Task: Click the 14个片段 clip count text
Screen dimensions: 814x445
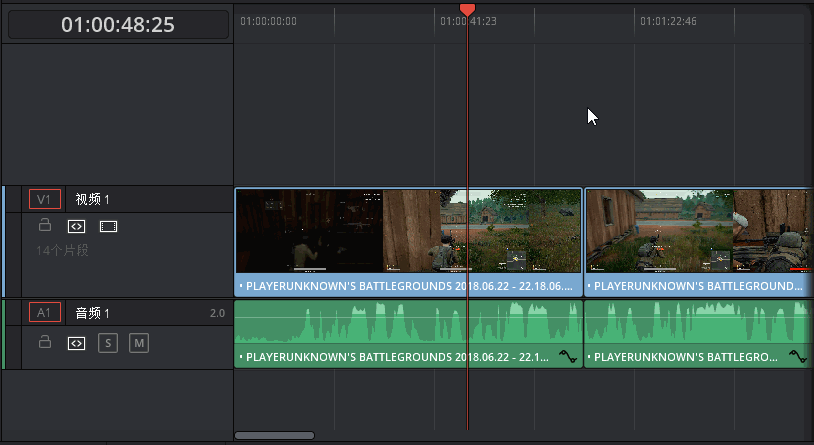Action: (x=62, y=250)
